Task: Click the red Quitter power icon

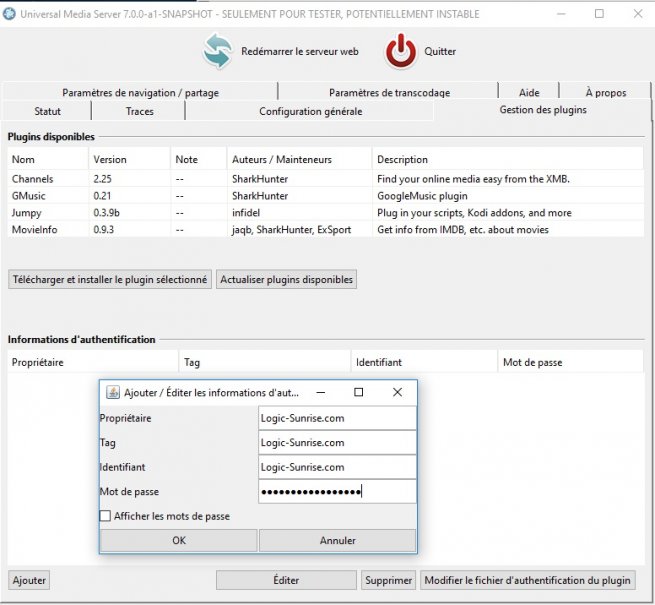Action: [x=400, y=51]
